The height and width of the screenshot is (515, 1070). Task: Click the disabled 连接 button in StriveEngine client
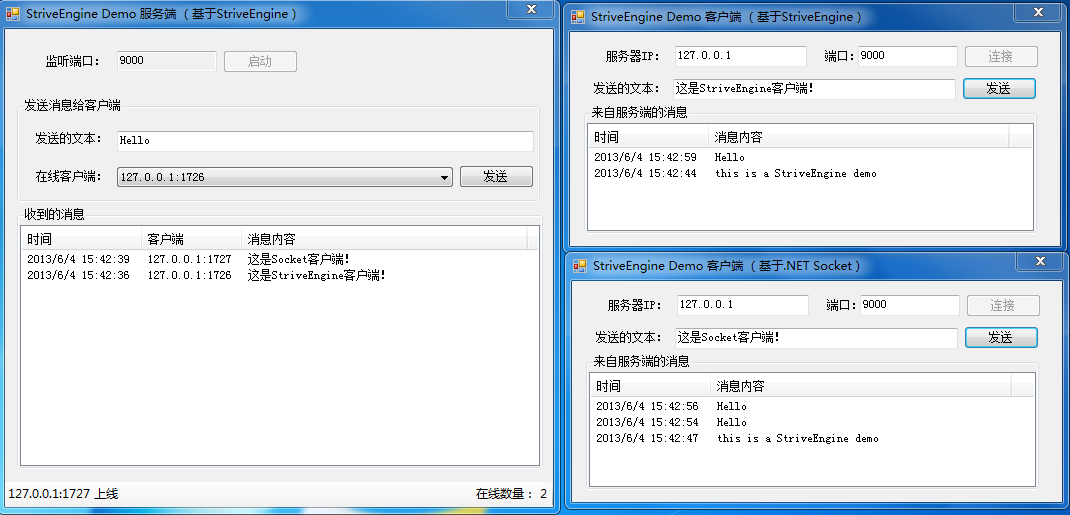(x=1001, y=57)
